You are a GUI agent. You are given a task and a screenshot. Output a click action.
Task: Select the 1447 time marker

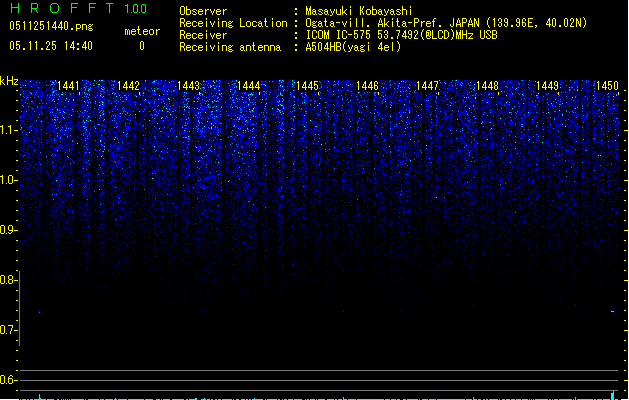pos(428,87)
